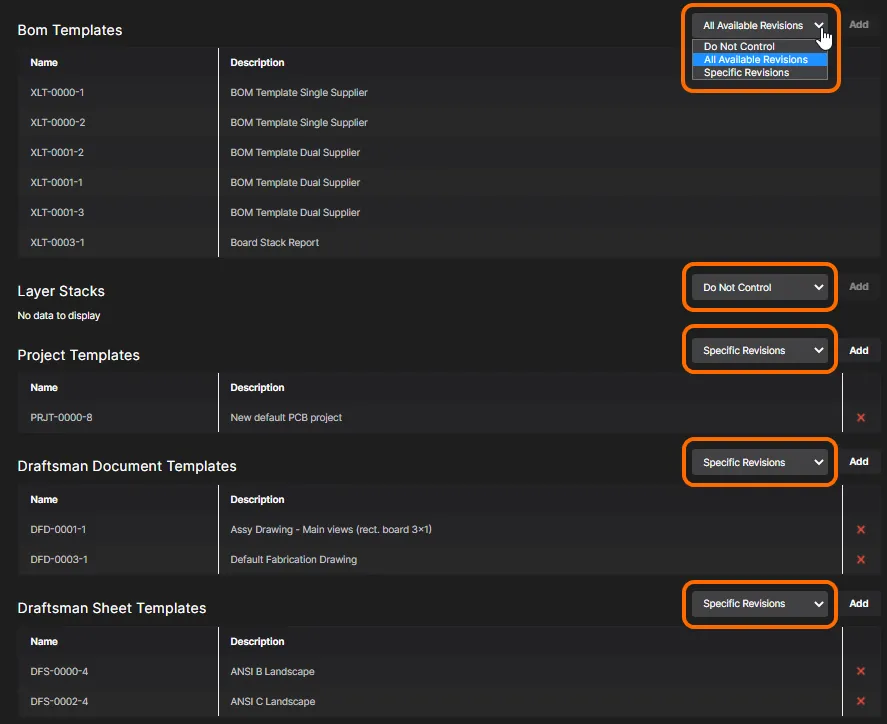
Task: Remove DFD-0003-1 Default Fabrication Drawing
Action: [x=861, y=560]
